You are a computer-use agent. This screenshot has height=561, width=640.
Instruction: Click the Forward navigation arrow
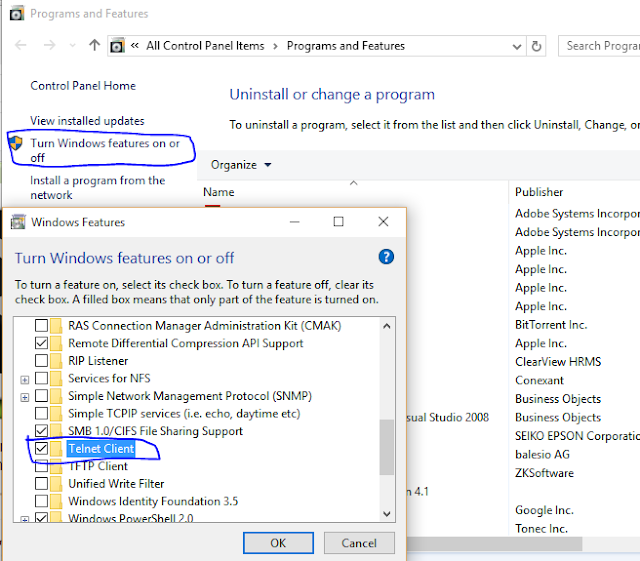pyautogui.click(x=49, y=45)
